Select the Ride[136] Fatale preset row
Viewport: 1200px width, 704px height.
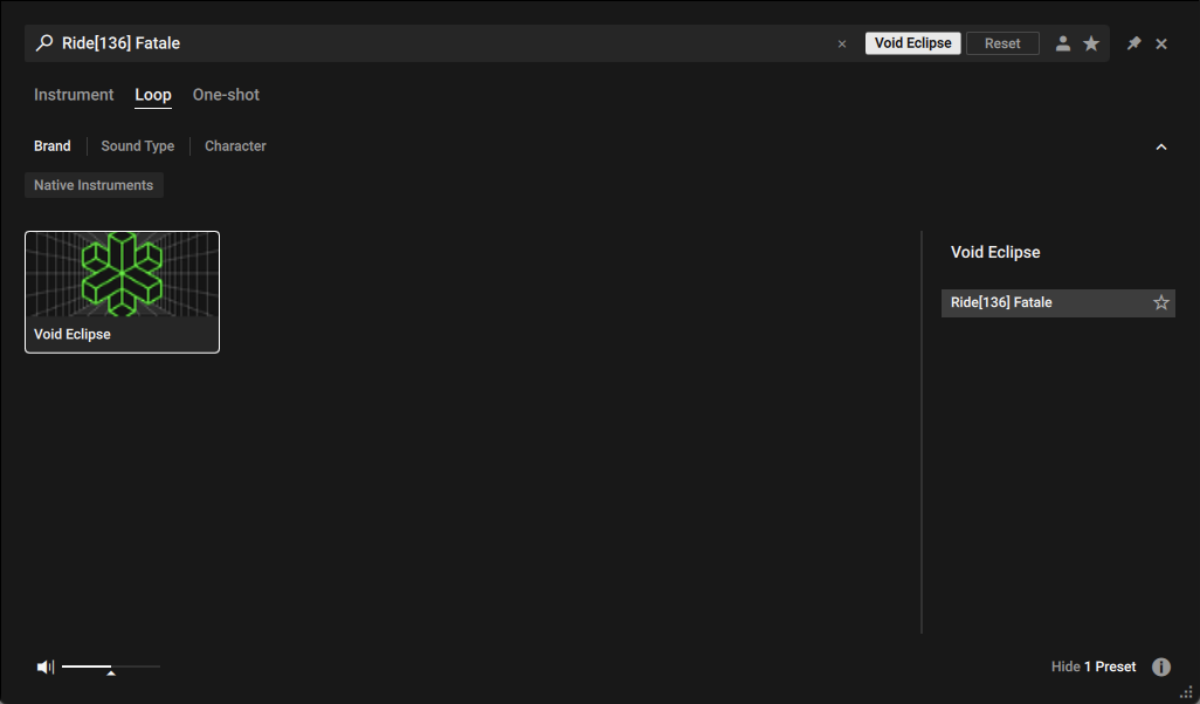tap(1058, 303)
